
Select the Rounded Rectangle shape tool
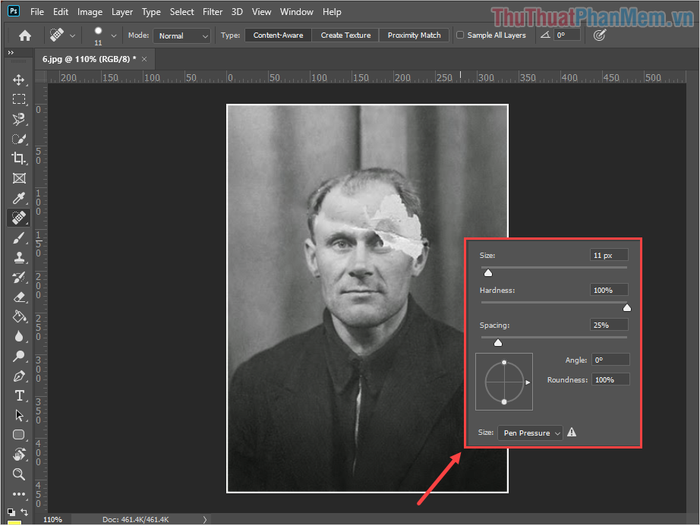tap(19, 435)
